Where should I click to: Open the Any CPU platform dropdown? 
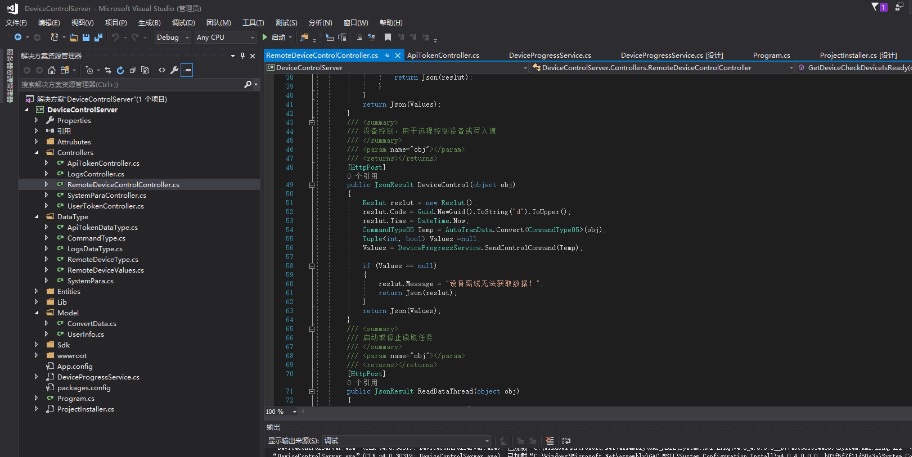224,37
